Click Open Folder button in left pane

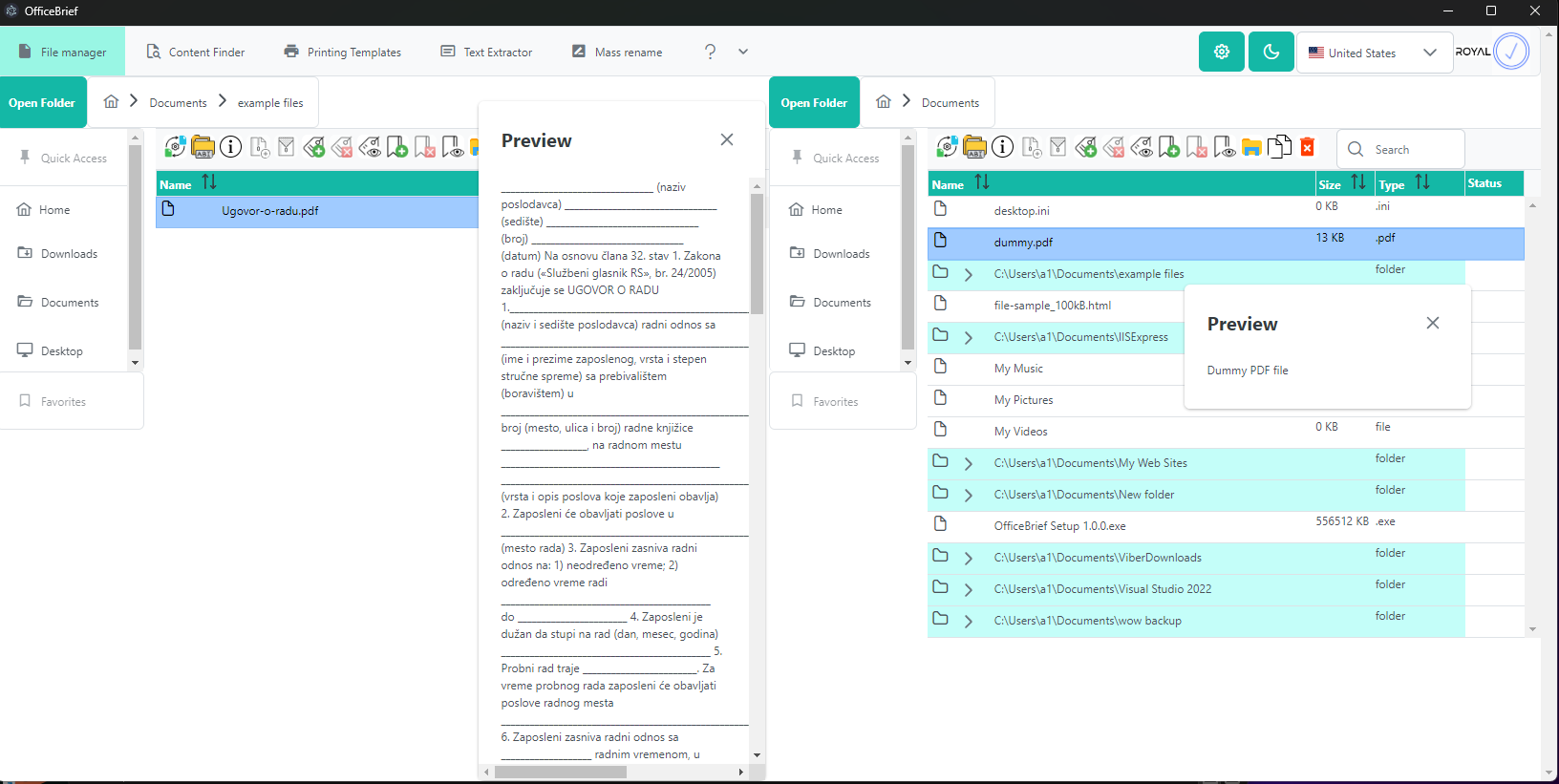click(x=43, y=102)
